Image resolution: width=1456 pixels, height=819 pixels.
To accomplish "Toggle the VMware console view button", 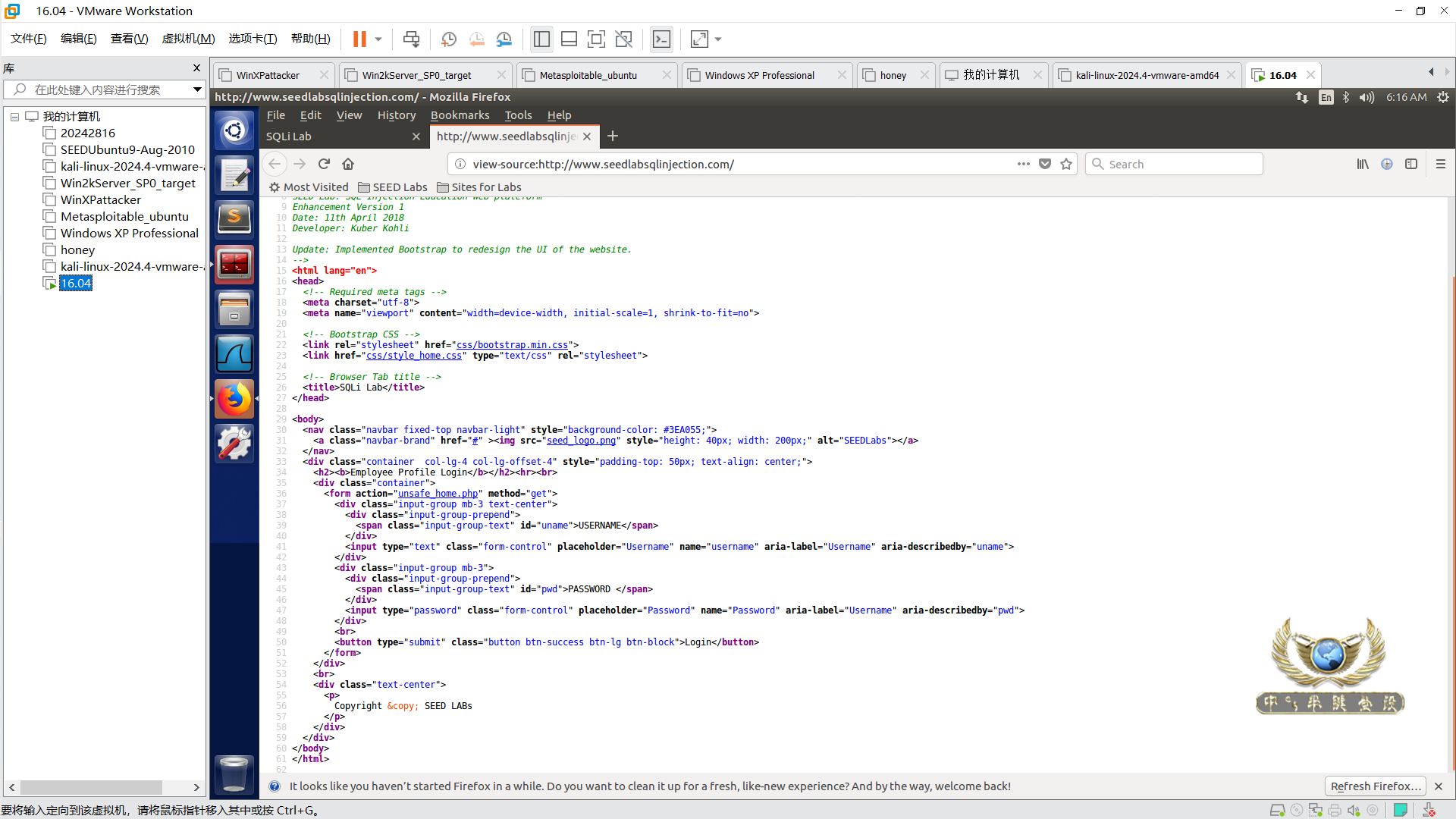I will 661,39.
